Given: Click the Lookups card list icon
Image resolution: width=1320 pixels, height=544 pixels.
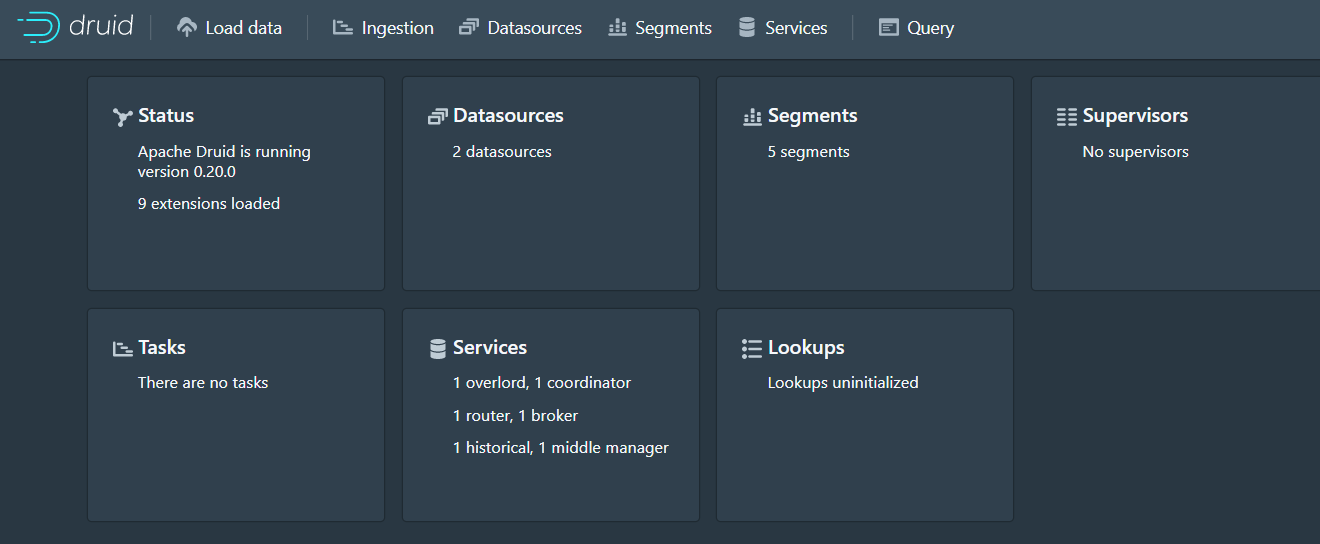Looking at the screenshot, I should click(752, 348).
